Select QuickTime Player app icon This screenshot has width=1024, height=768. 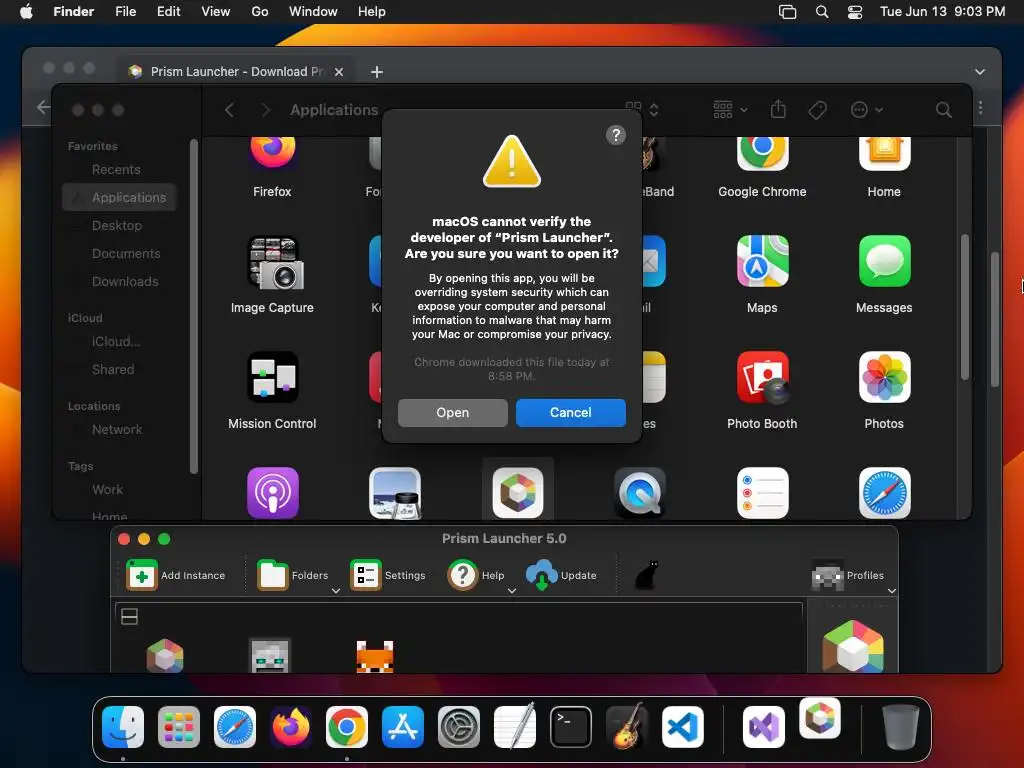point(640,493)
